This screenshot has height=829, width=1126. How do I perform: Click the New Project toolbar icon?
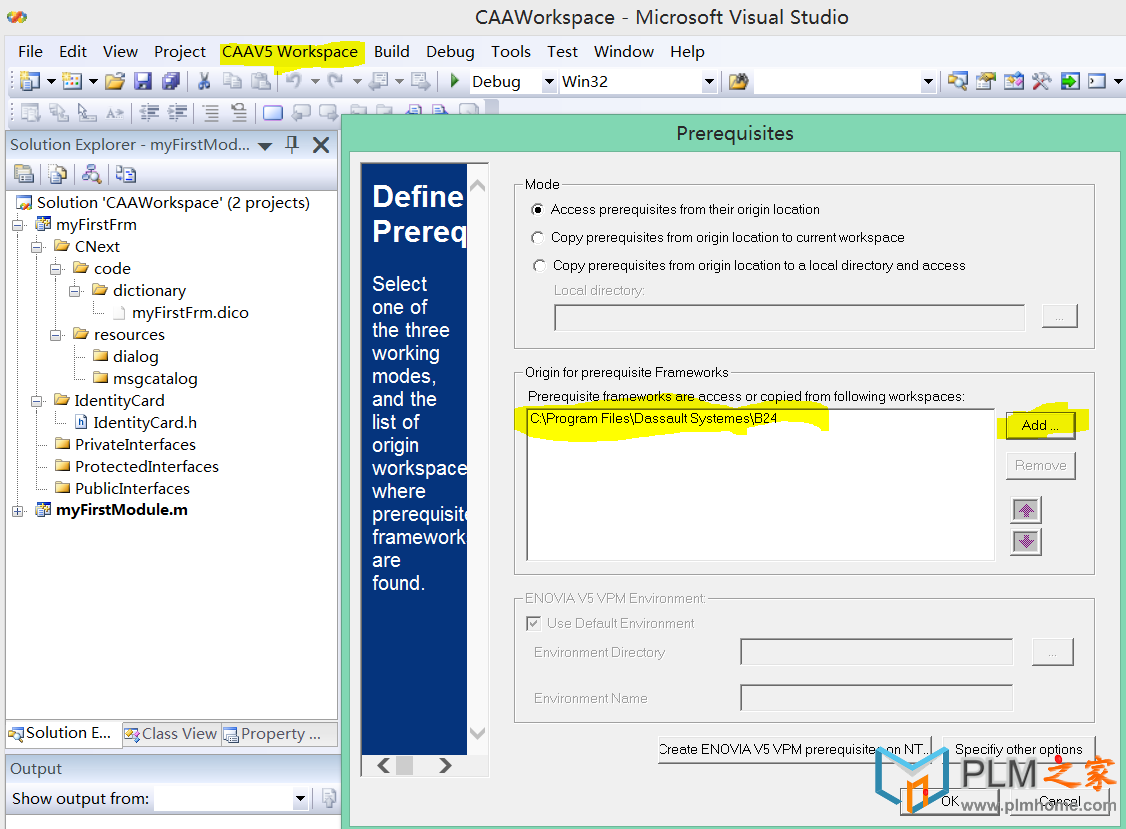pyautogui.click(x=29, y=81)
